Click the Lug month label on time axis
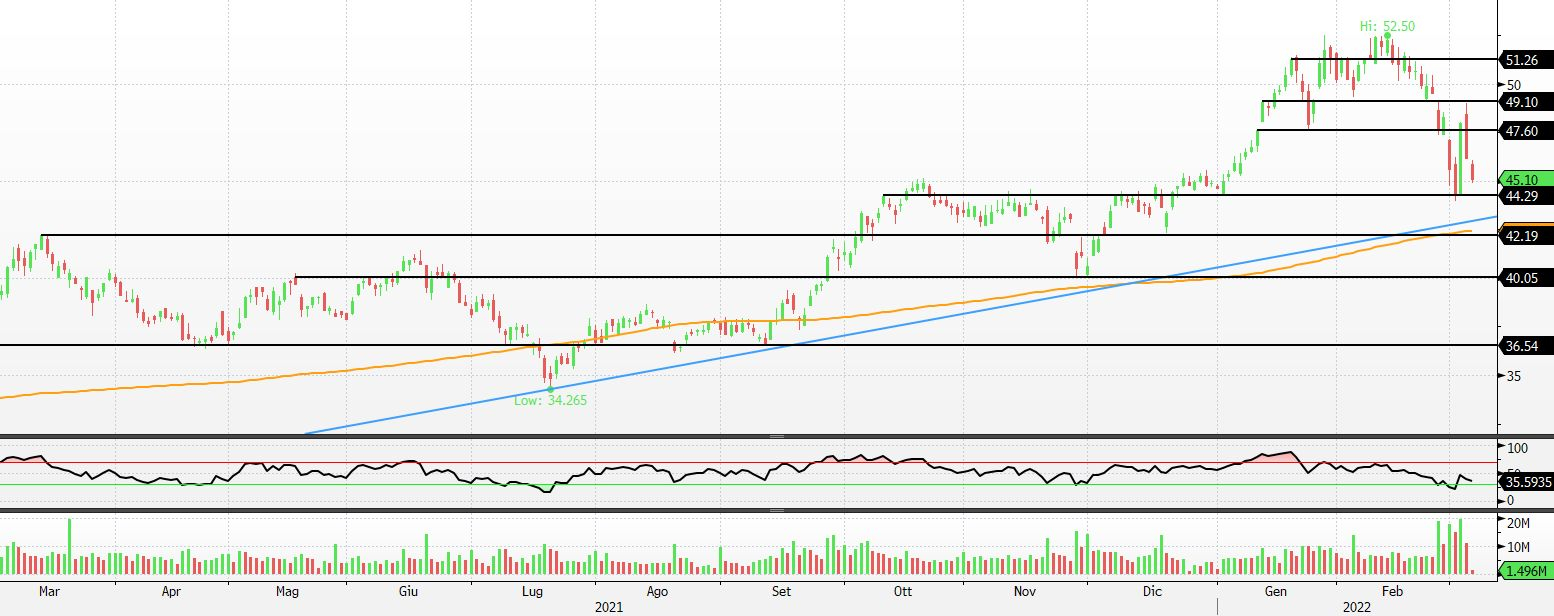The image size is (1554, 616). [532, 591]
